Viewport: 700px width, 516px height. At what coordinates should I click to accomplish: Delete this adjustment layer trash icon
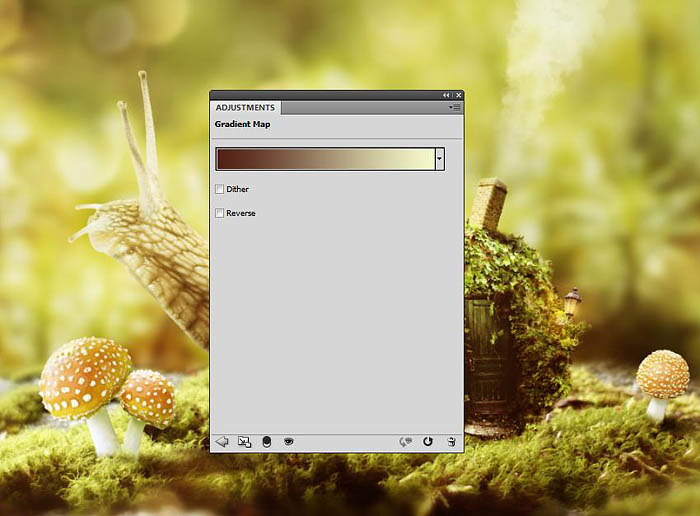coord(451,441)
